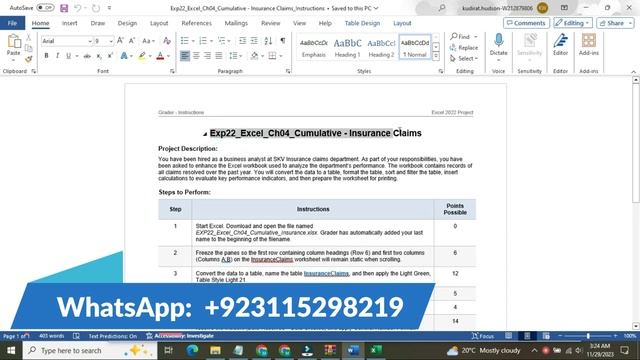
Task: Toggle underline formatting
Action: pyautogui.click(x=68, y=56)
